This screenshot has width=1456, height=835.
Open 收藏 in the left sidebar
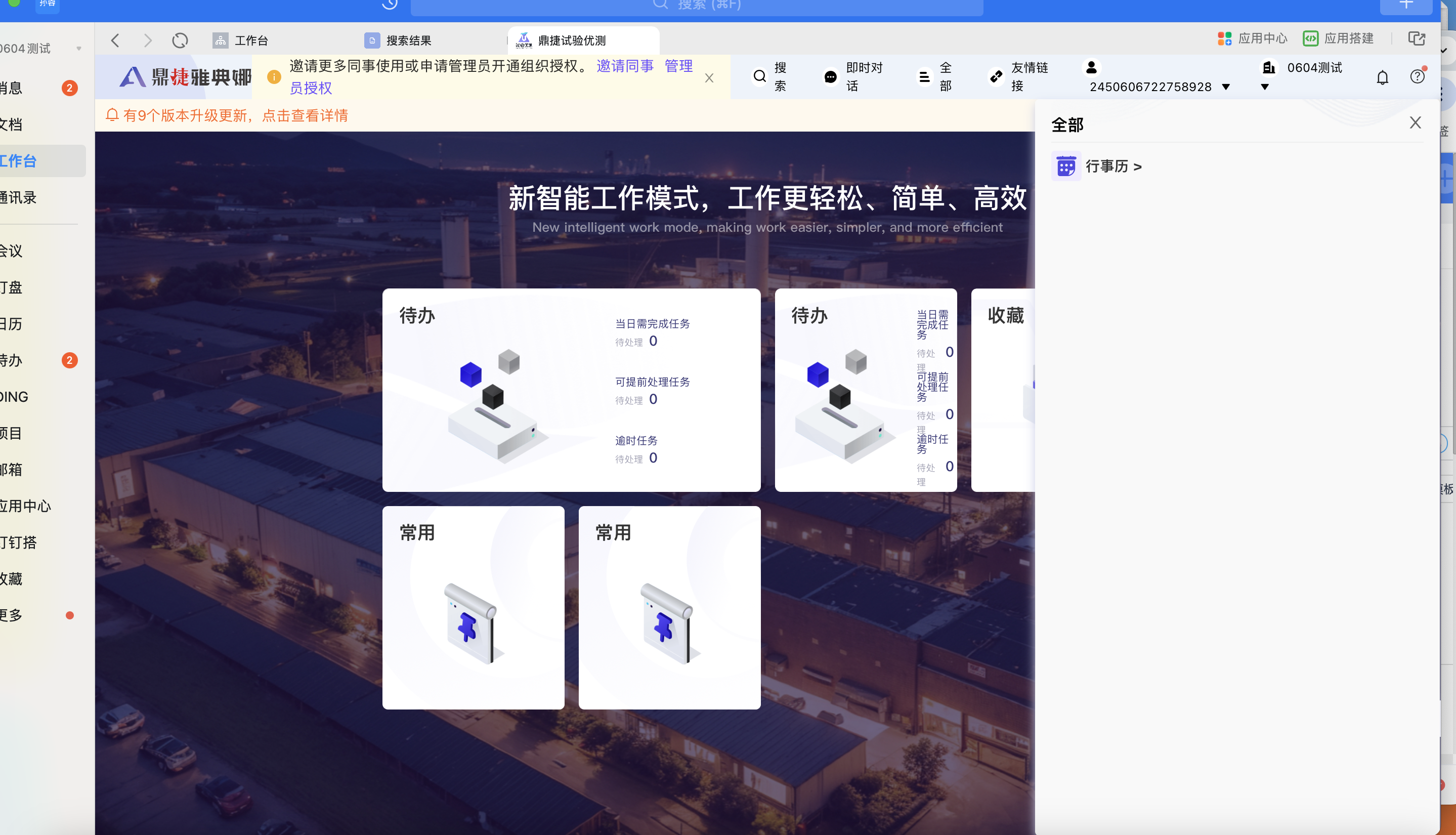click(39, 579)
